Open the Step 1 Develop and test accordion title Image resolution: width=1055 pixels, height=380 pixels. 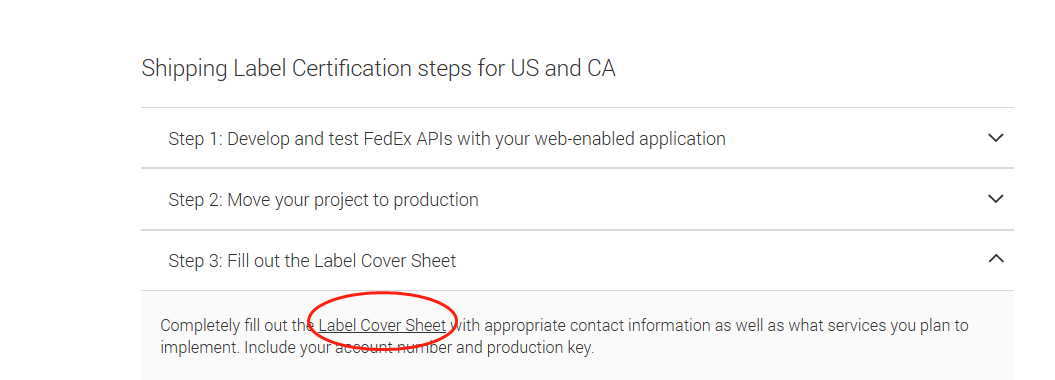pyautogui.click(x=447, y=139)
